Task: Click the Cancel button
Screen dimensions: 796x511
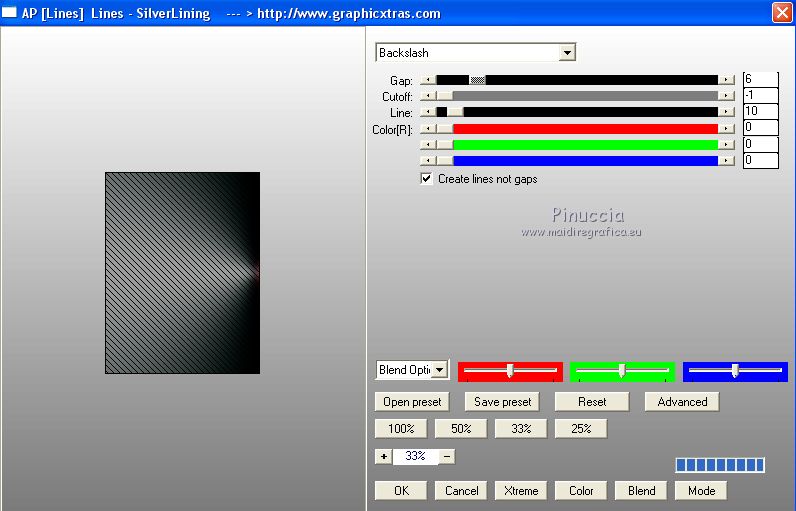Action: pyautogui.click(x=461, y=491)
